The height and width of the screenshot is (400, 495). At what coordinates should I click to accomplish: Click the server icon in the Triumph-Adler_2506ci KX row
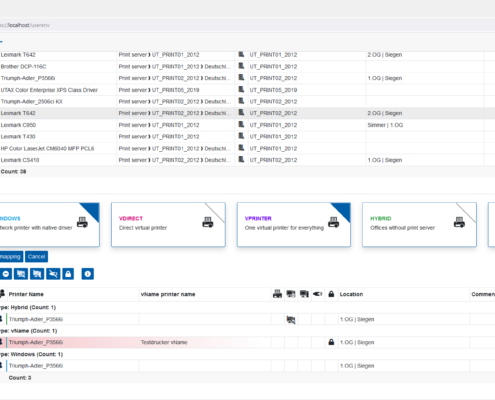pyautogui.click(x=241, y=101)
